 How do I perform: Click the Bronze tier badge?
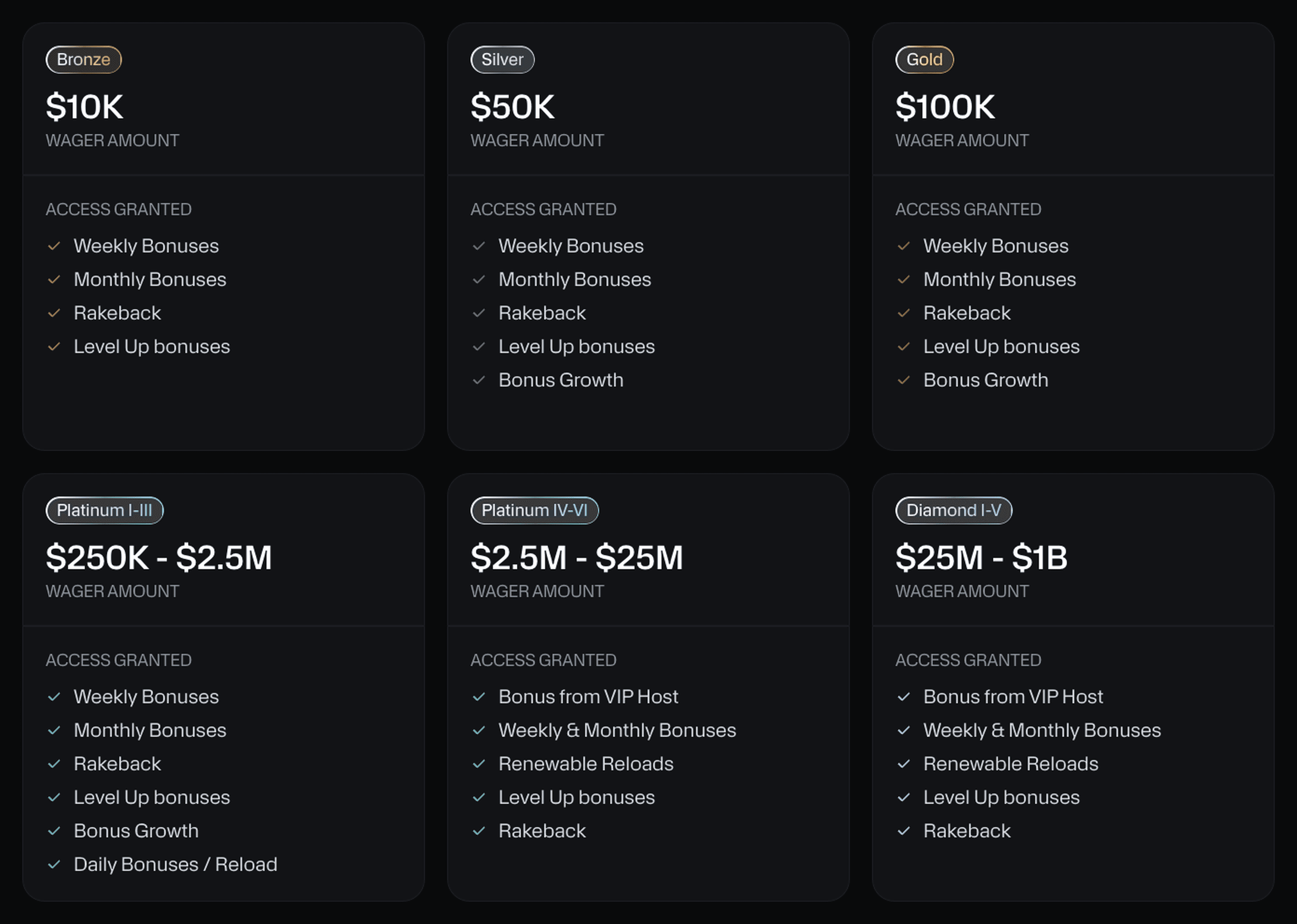point(84,60)
